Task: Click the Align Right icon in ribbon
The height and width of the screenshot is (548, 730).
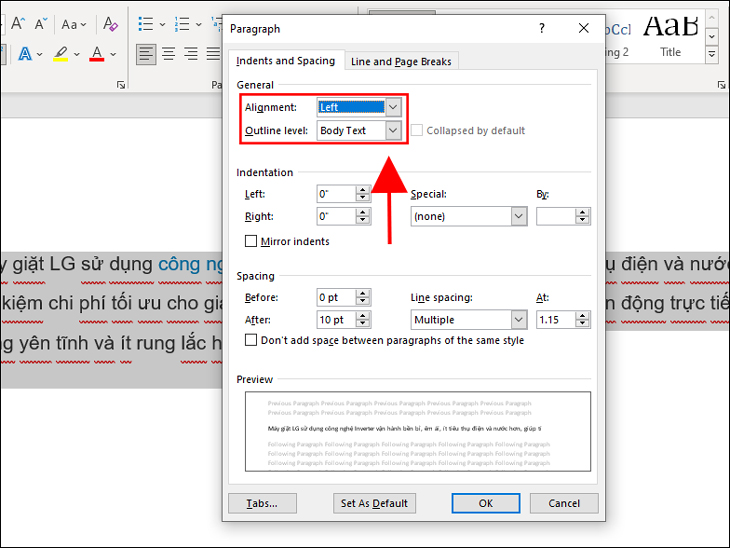Action: (191, 53)
